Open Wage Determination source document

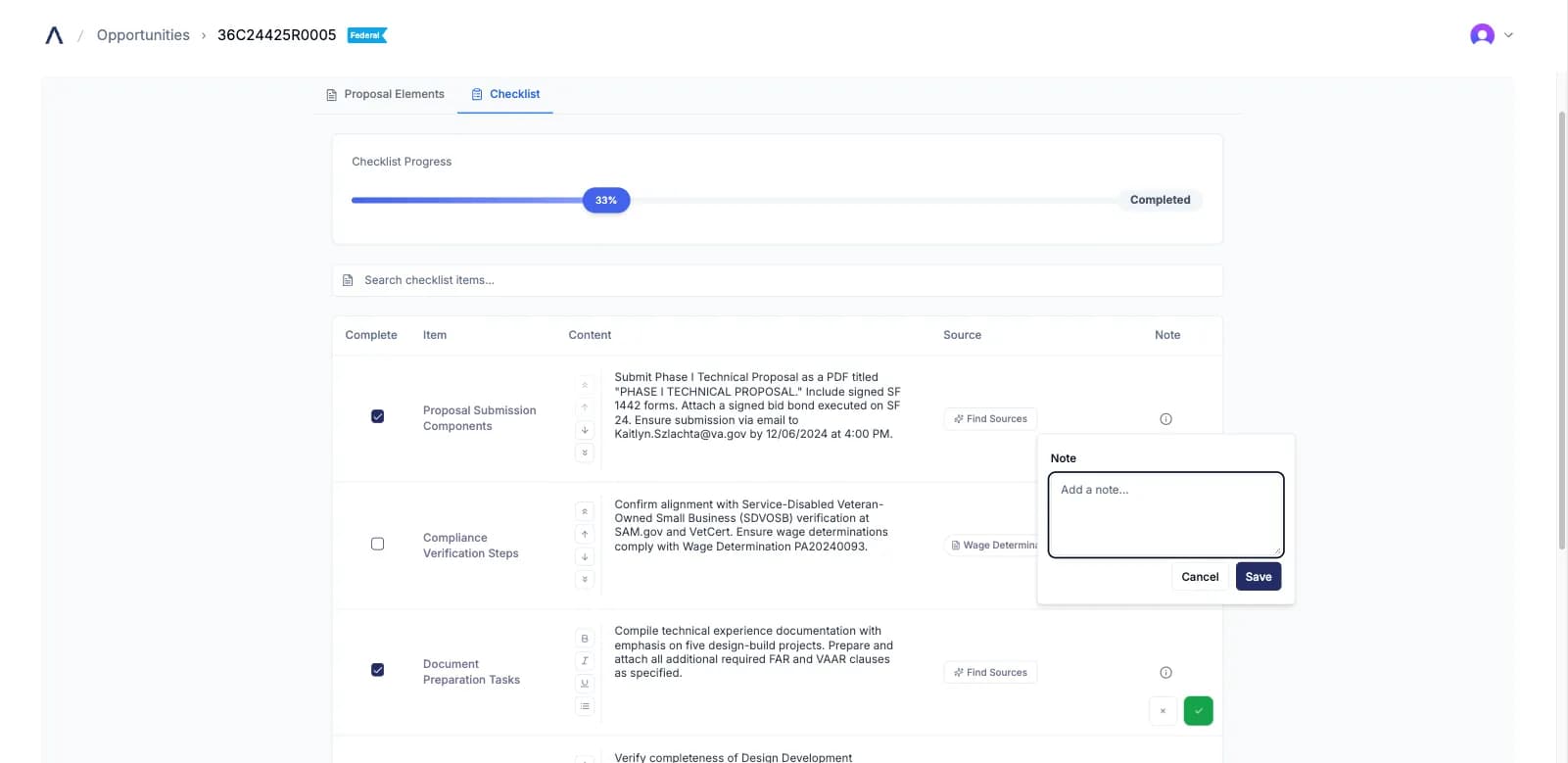992,545
